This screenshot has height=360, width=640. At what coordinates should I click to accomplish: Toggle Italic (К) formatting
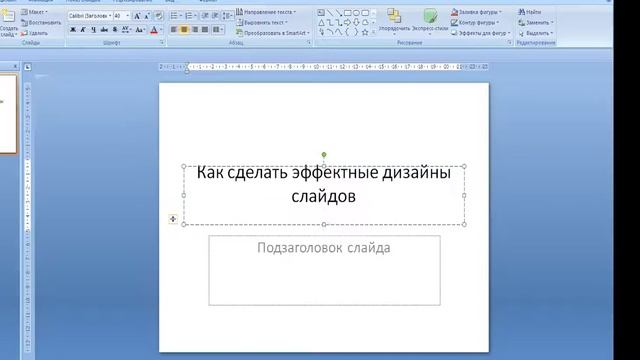pyautogui.click(x=83, y=29)
